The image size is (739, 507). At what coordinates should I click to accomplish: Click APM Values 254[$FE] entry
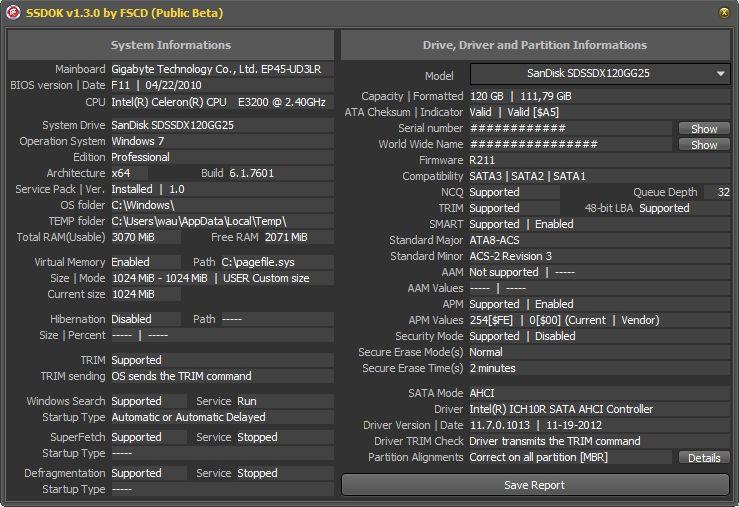[x=492, y=321]
